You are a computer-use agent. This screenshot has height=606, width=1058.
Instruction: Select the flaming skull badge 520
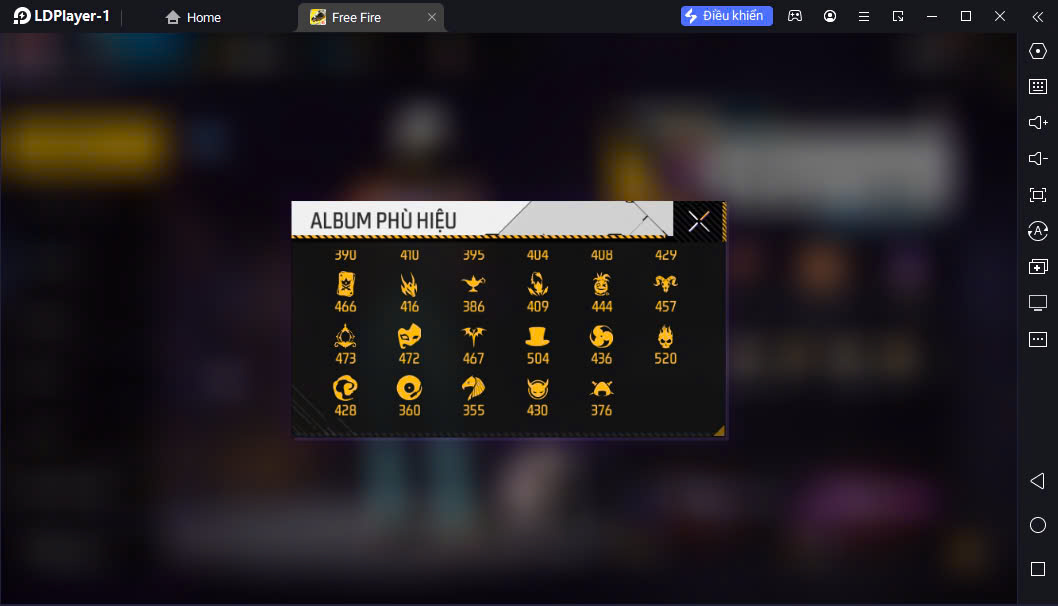[x=665, y=346]
